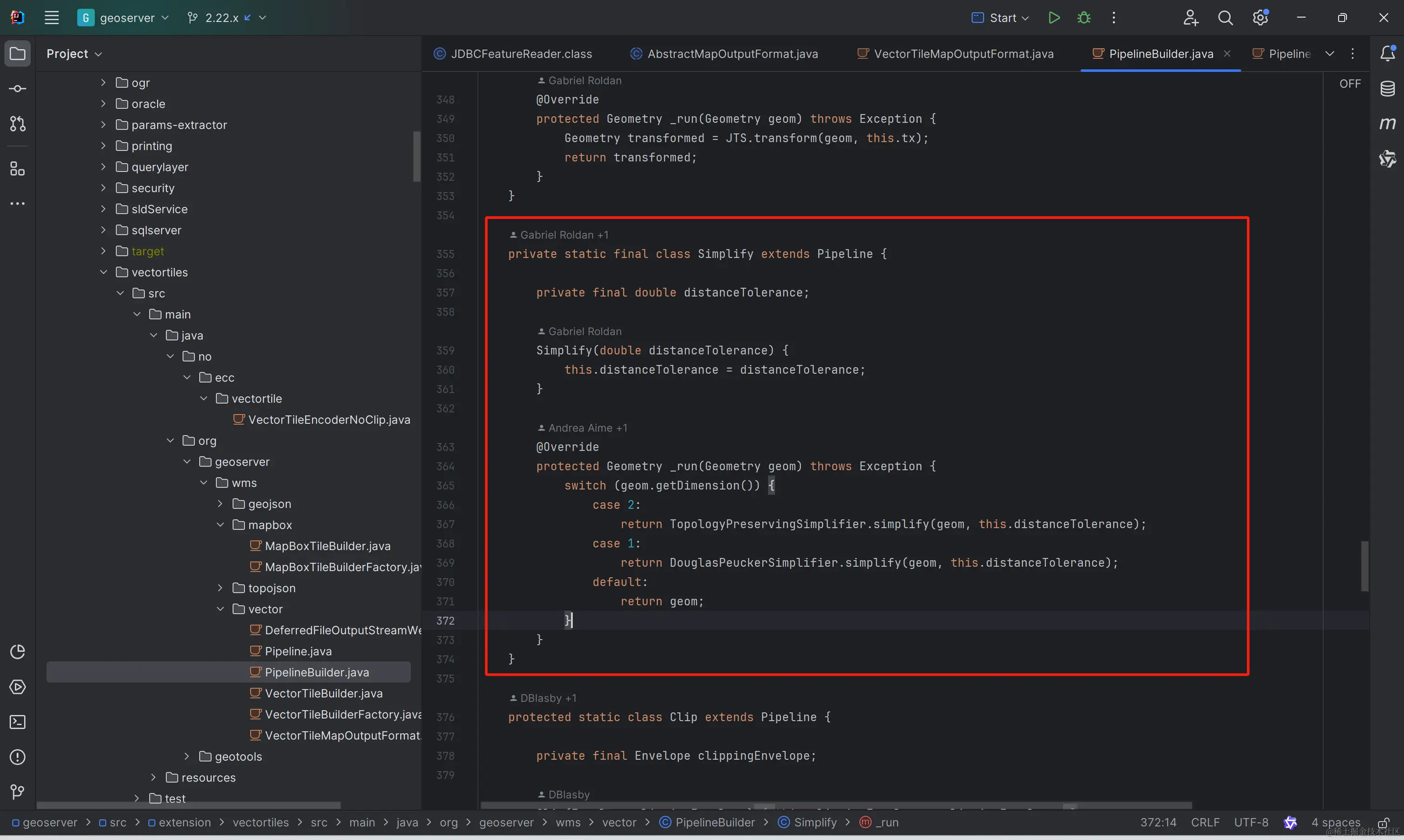Open the Structure tool window
This screenshot has width=1404, height=840.
[18, 168]
